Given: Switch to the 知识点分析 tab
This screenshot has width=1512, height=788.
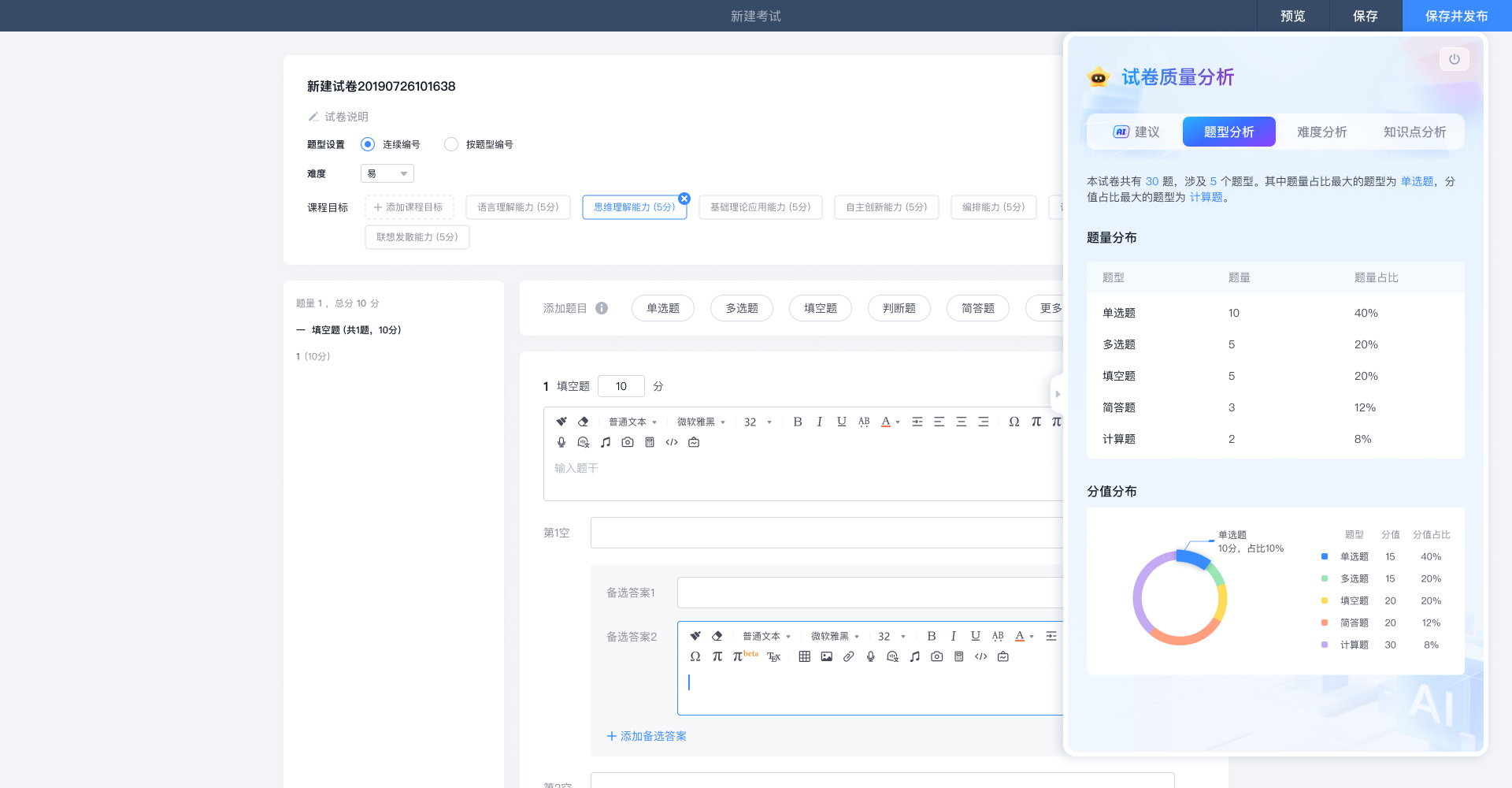Looking at the screenshot, I should coord(1414,132).
